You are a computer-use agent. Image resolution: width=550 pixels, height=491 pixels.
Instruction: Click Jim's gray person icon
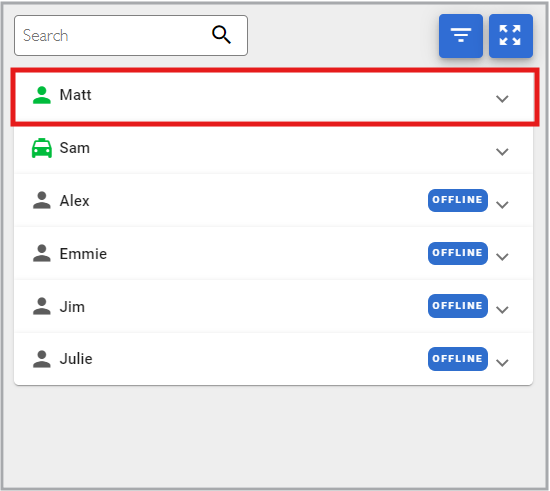(x=42, y=306)
